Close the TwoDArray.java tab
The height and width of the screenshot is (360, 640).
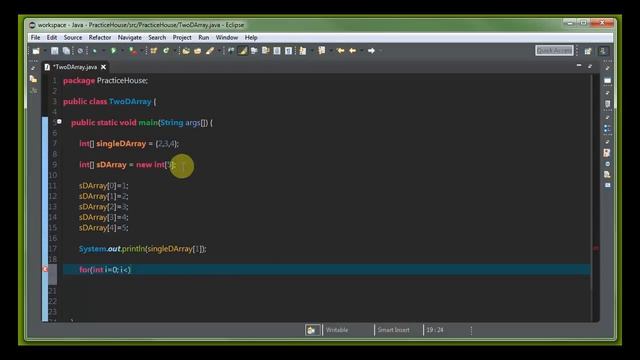104,67
